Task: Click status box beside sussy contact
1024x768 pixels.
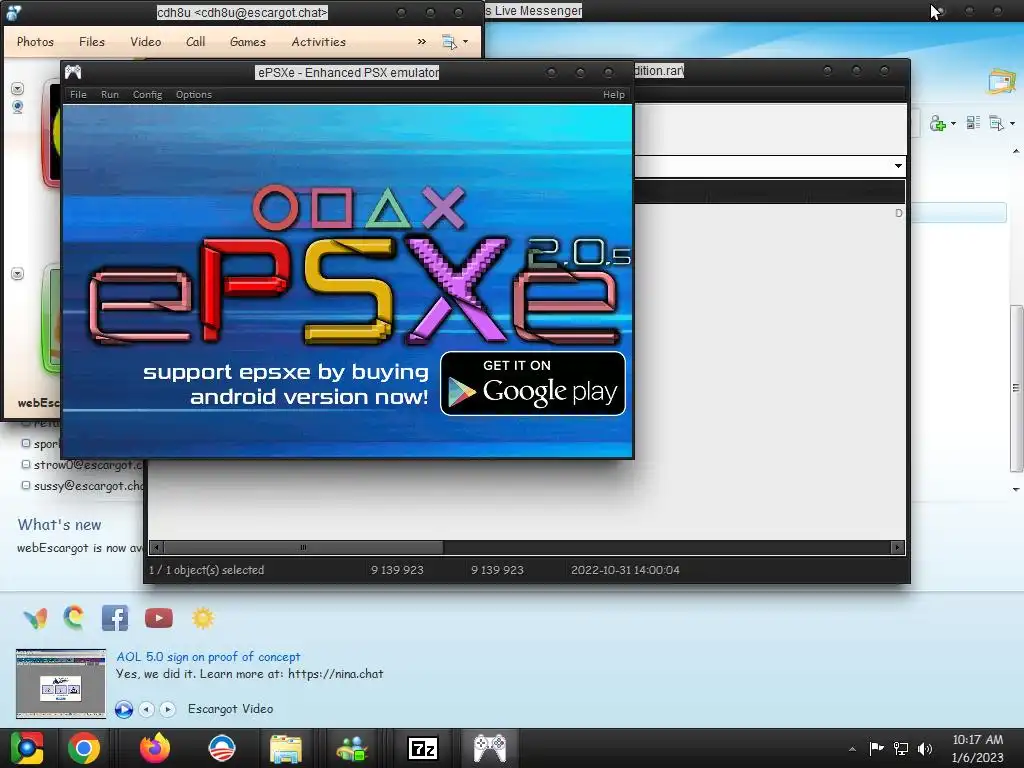Action: click(x=25, y=485)
